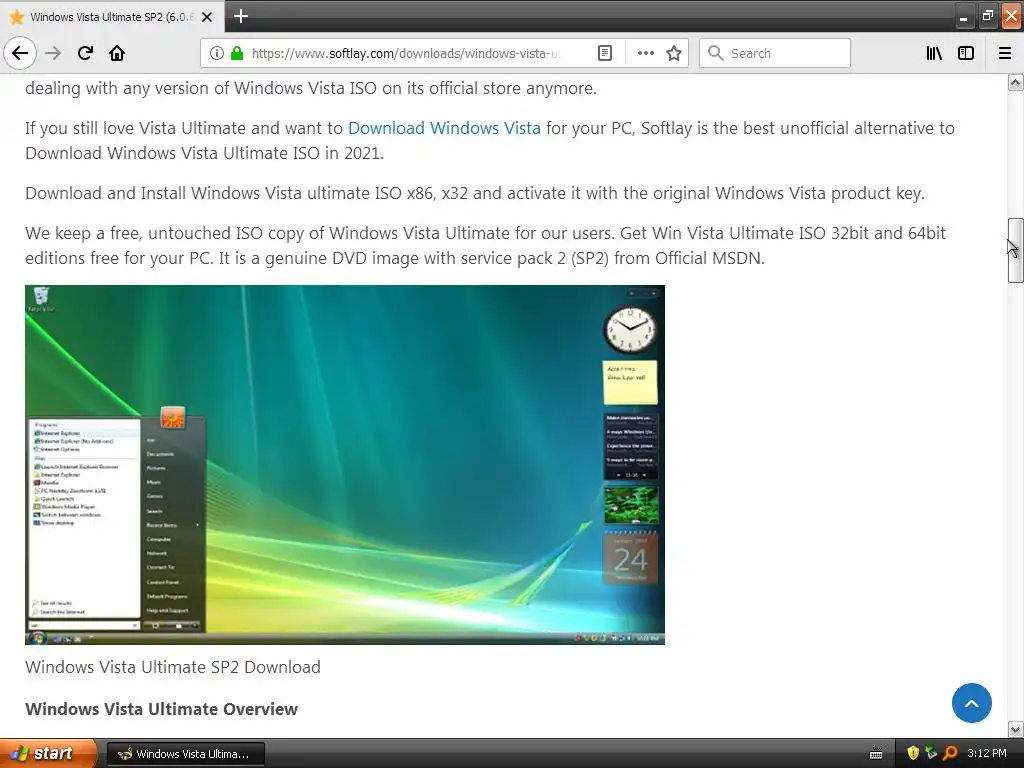Click the Windows Vista desktop screenshot image
This screenshot has width=1024, height=768.
coord(345,465)
